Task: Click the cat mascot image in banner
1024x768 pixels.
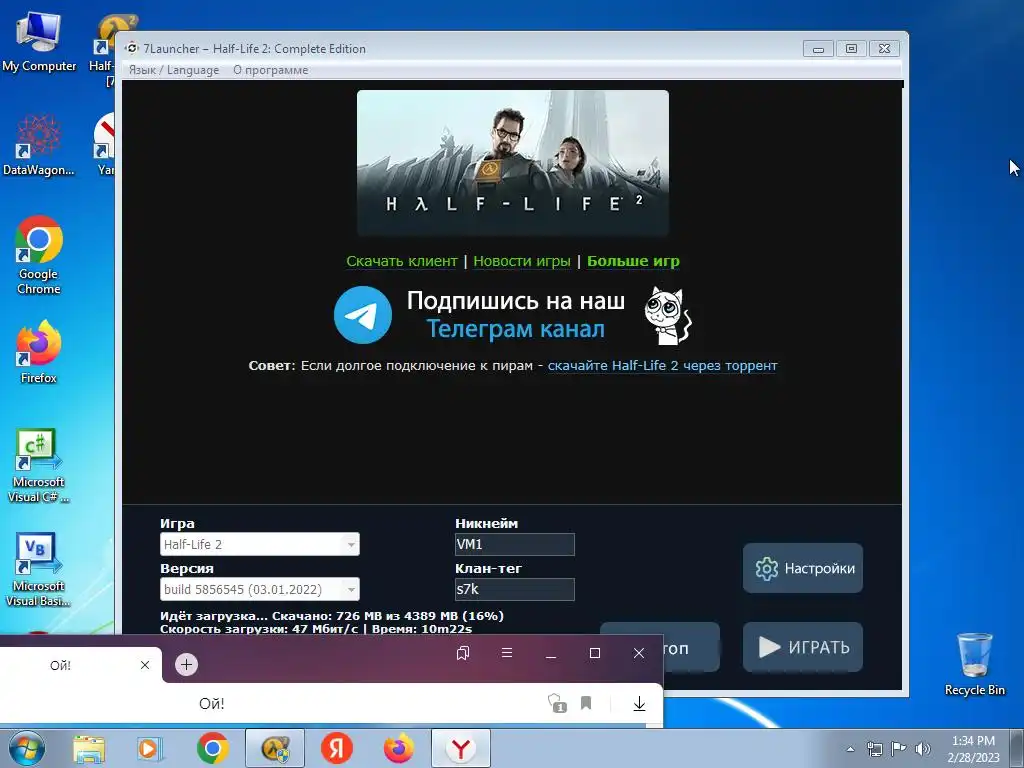Action: pyautogui.click(x=667, y=315)
